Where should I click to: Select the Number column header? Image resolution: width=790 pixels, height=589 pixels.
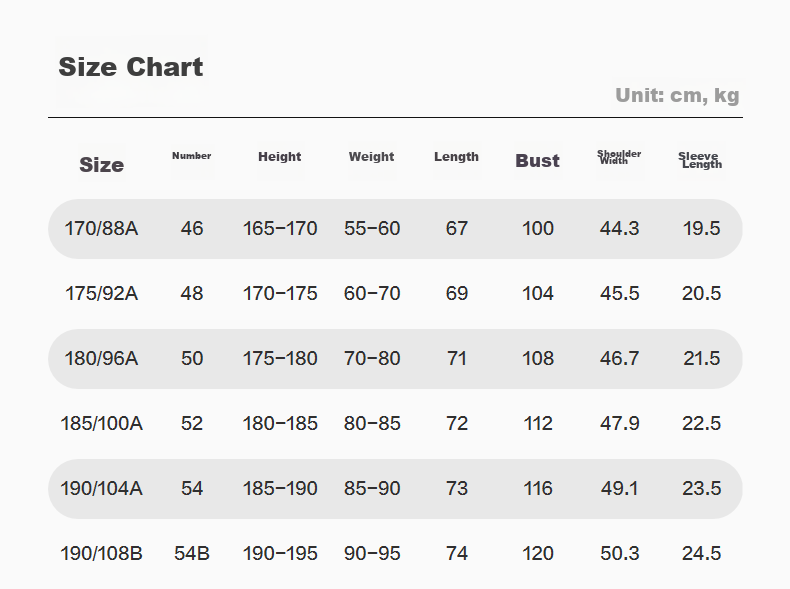point(191,156)
